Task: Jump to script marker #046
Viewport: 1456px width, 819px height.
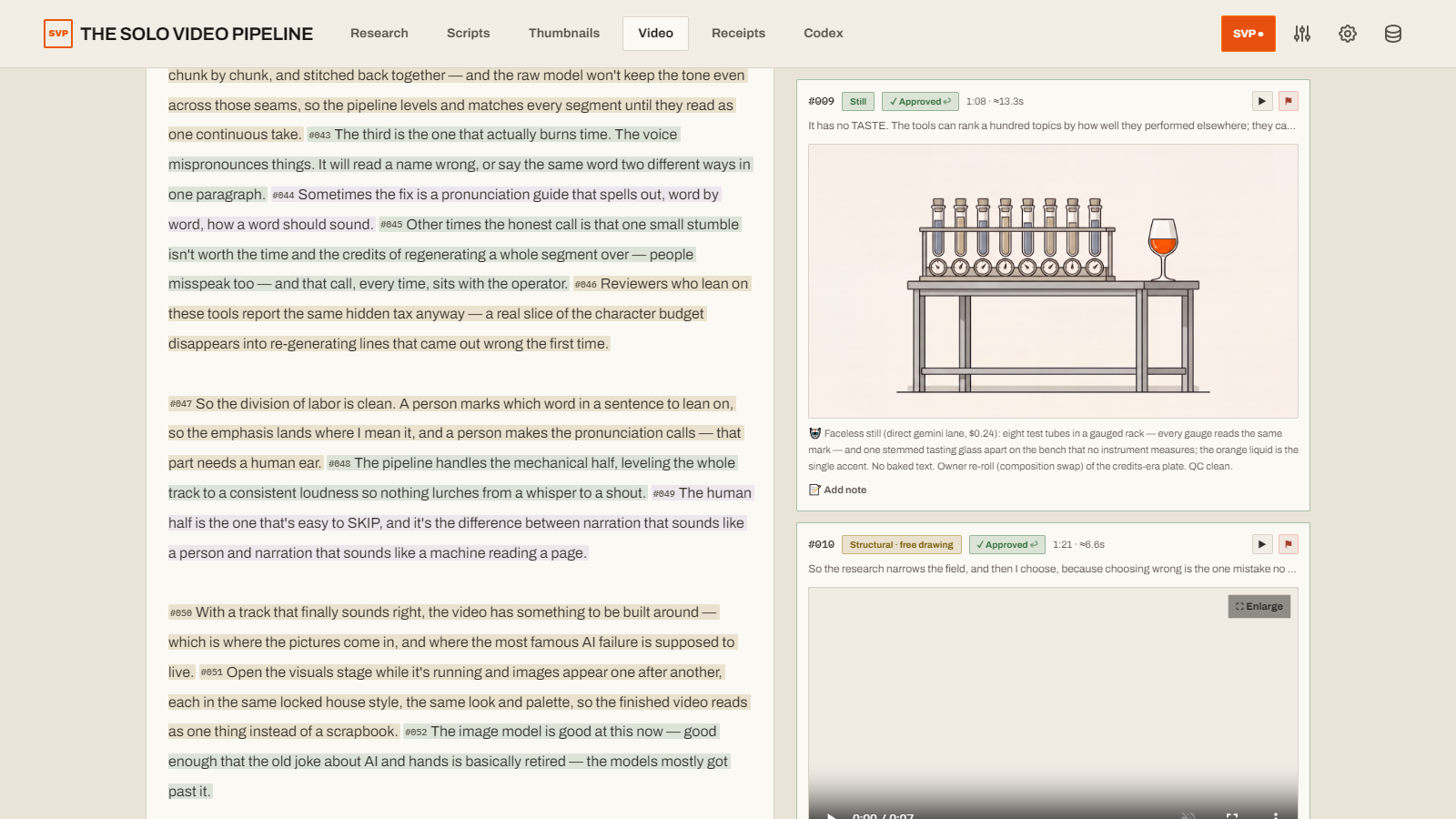Action: (x=586, y=284)
